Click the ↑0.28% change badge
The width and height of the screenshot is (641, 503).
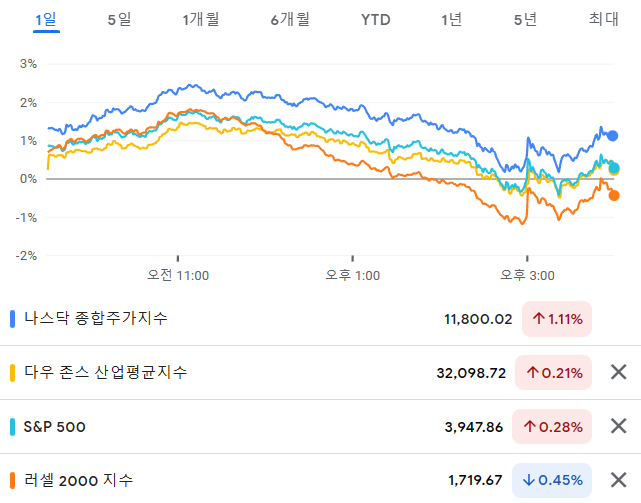pos(552,427)
